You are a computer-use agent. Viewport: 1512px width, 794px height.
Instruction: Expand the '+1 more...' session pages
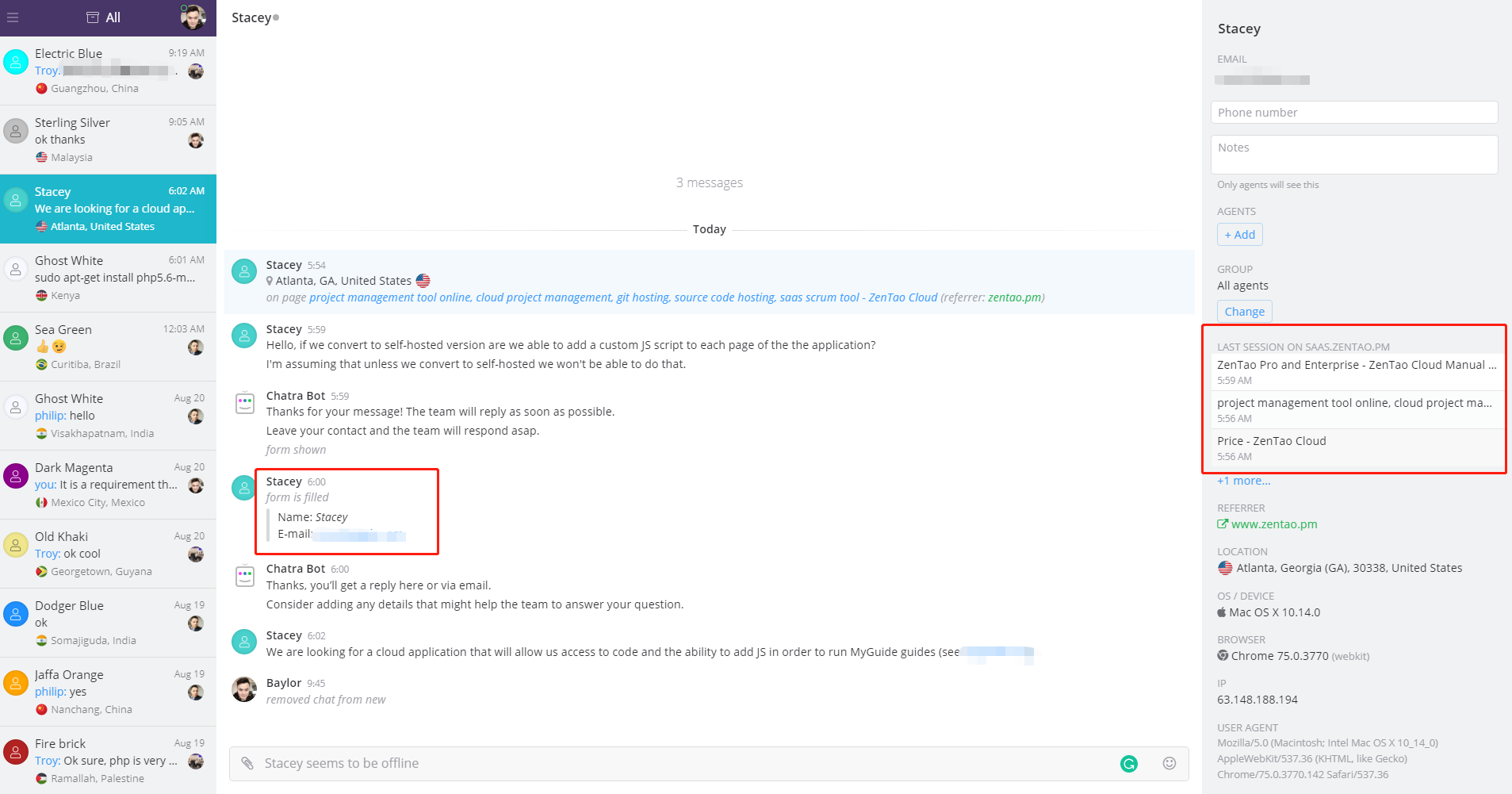coord(1243,481)
